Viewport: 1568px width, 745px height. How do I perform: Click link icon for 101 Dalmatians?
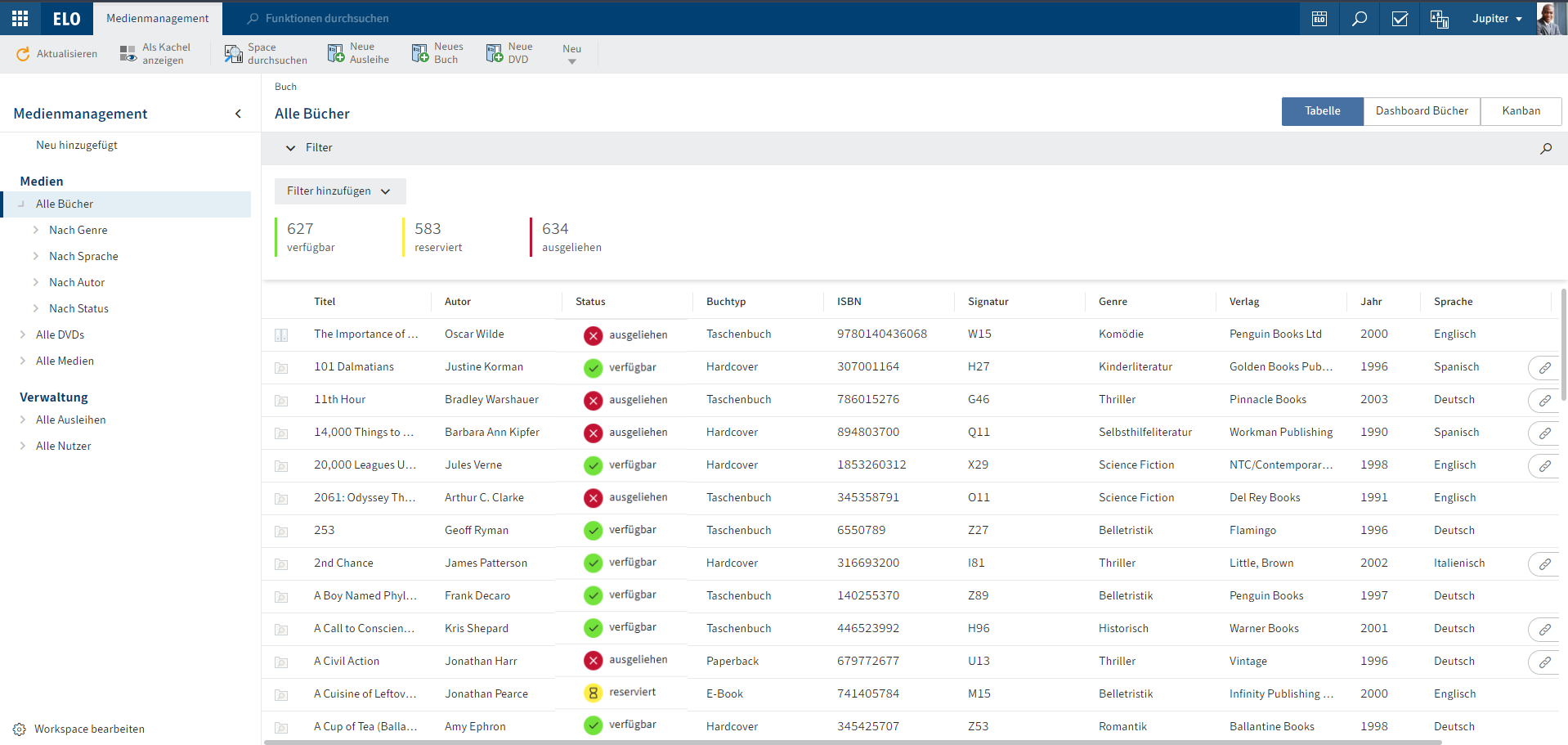tap(1544, 368)
